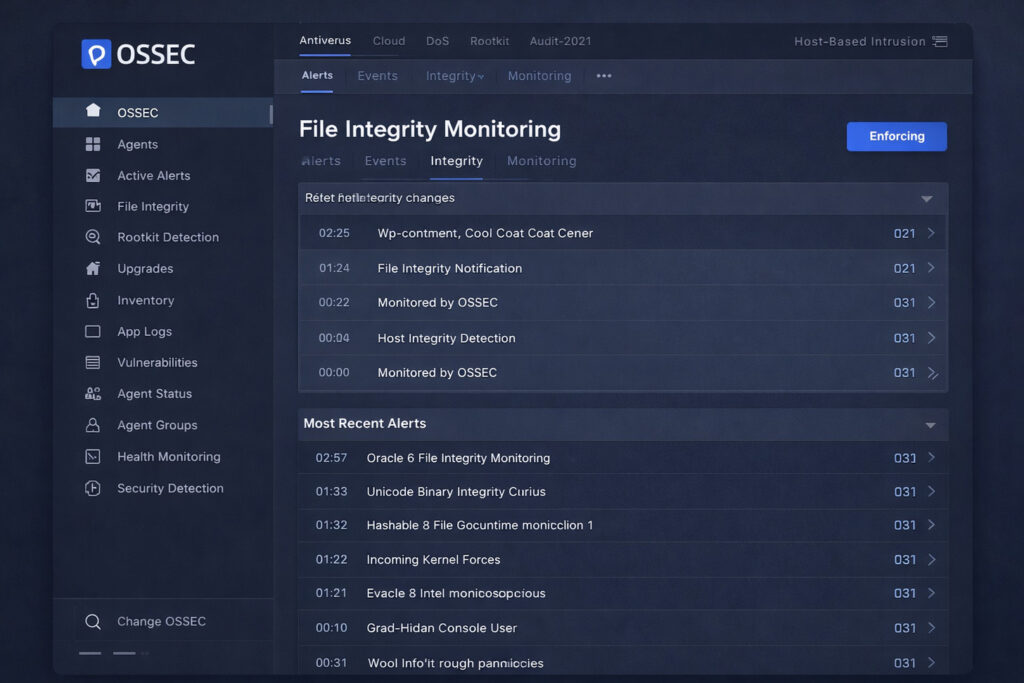
Task: Click the Host-Based Intrusion menu icon
Action: (939, 41)
